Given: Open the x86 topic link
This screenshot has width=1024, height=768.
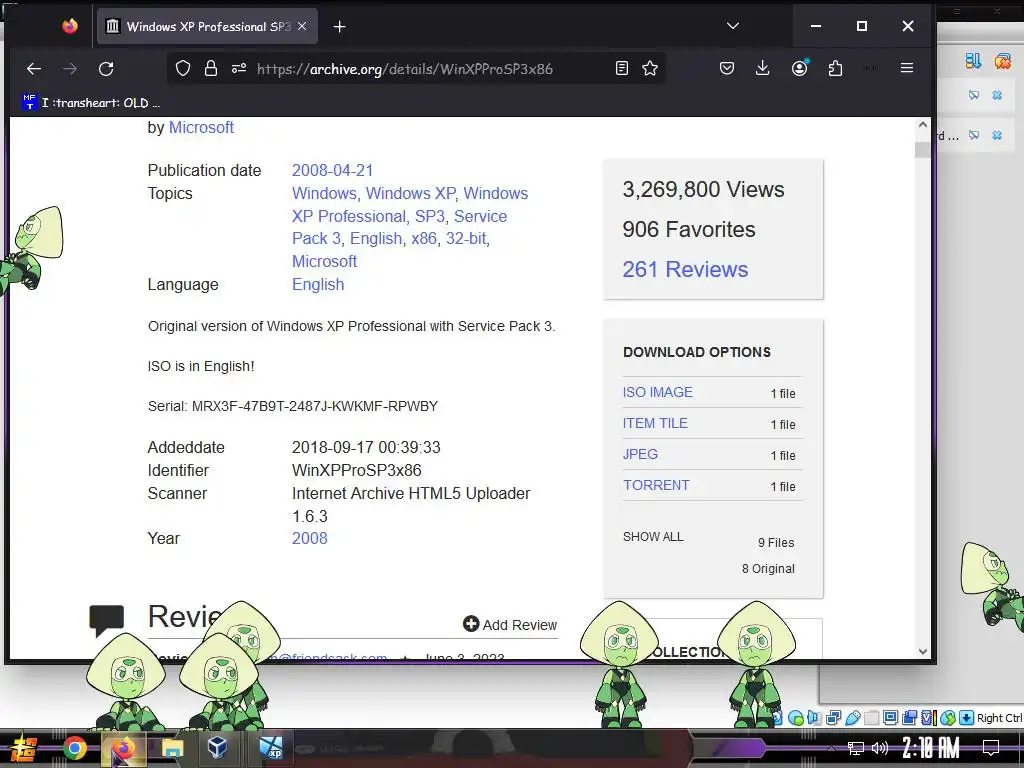Looking at the screenshot, I should (424, 238).
